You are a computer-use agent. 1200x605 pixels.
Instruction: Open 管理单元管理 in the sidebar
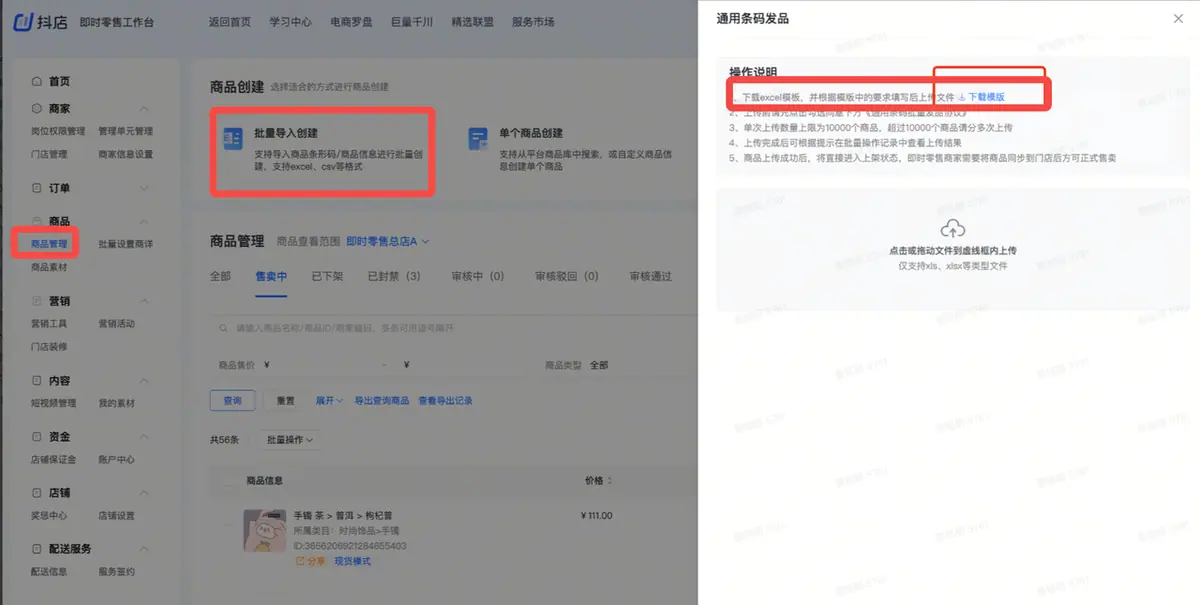coord(125,131)
